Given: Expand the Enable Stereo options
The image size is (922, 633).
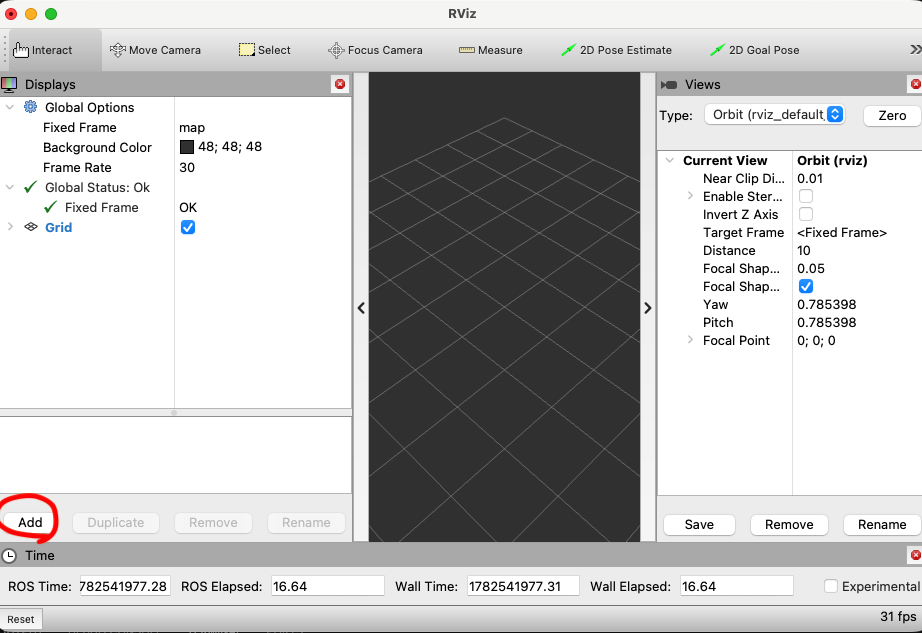Looking at the screenshot, I should click(x=690, y=196).
